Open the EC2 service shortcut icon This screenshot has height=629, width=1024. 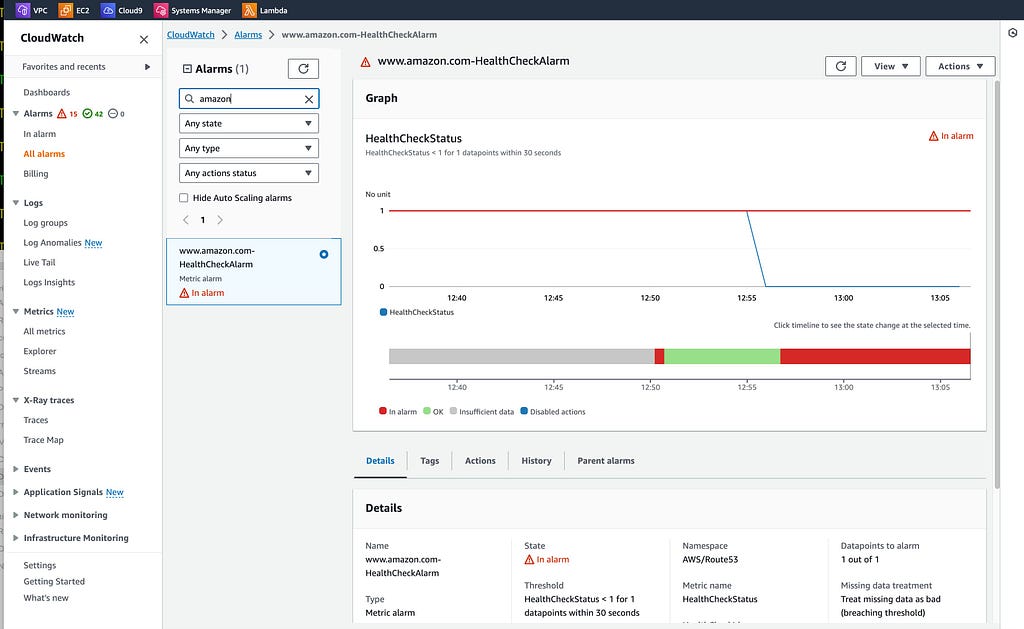65,10
